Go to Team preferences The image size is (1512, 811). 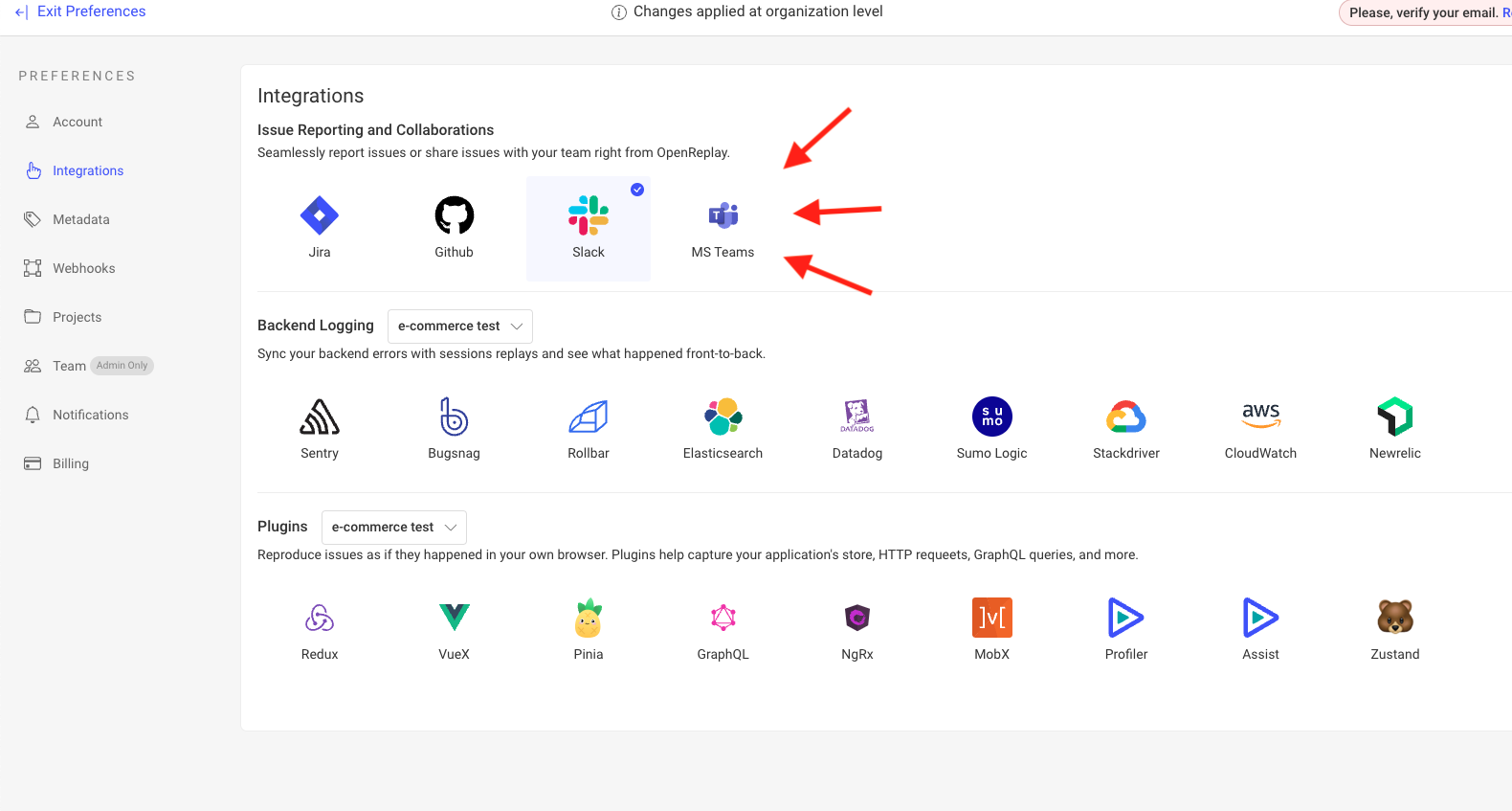click(x=69, y=366)
